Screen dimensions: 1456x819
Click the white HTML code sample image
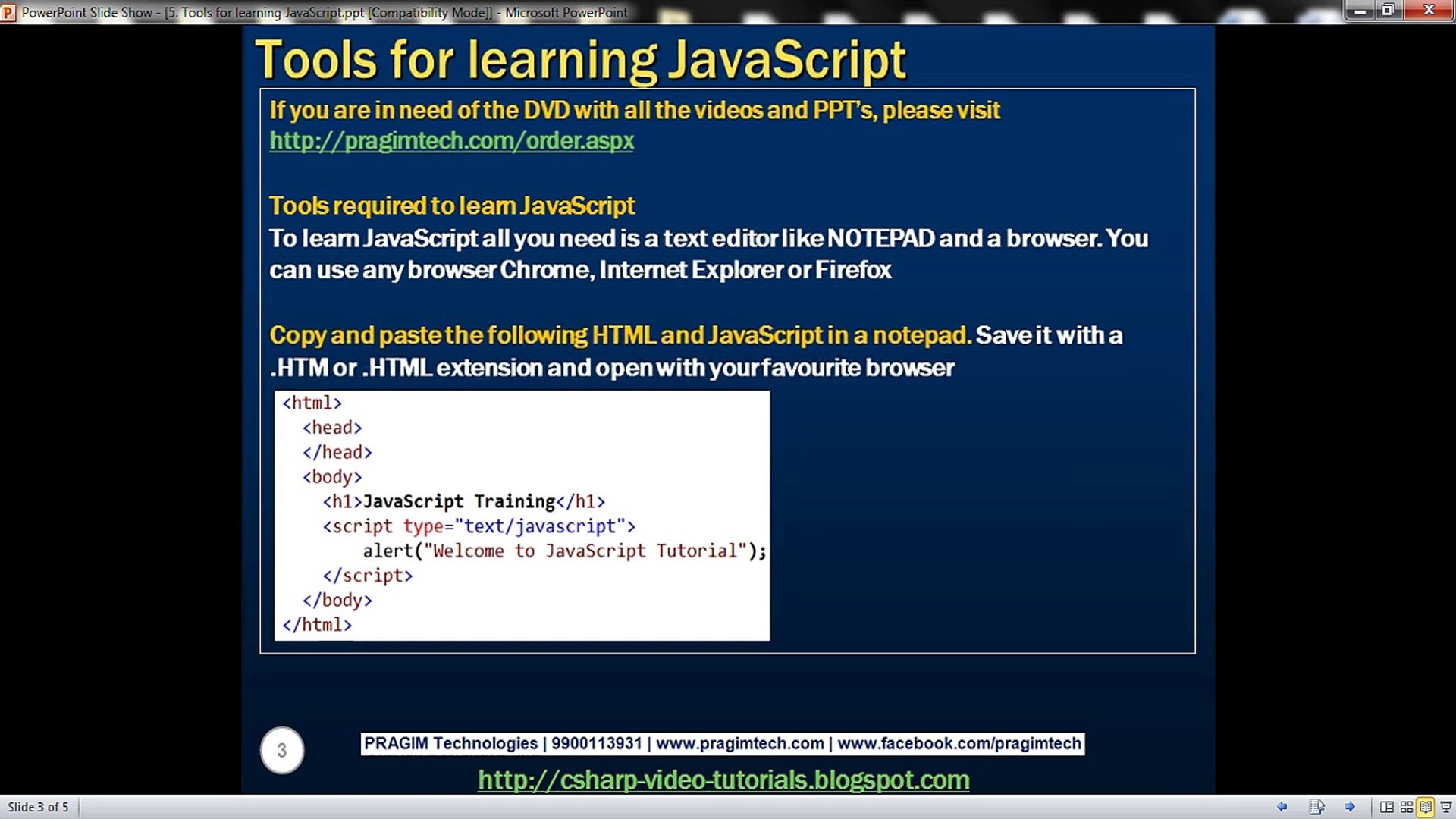coord(522,516)
